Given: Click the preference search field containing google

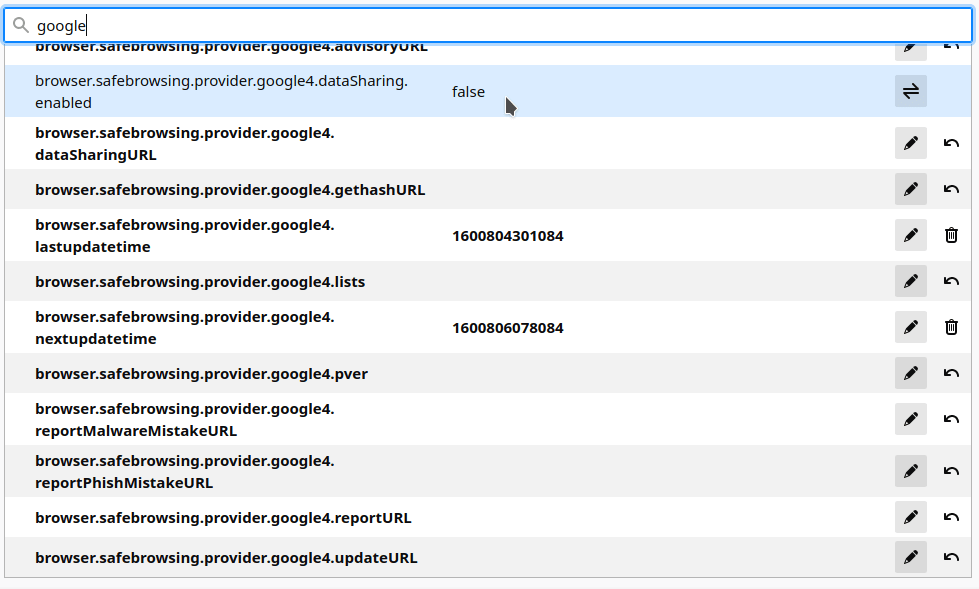Looking at the screenshot, I should tap(488, 25).
